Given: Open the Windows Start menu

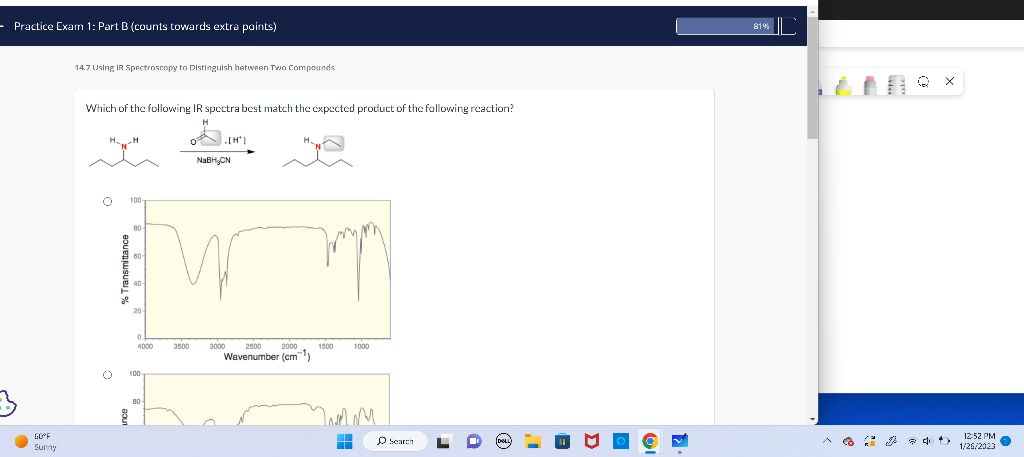Looking at the screenshot, I should (345, 442).
